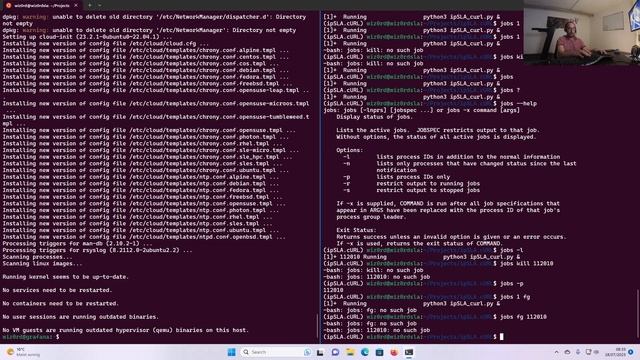Click 'No containers need to be restarted.'

[60, 303]
